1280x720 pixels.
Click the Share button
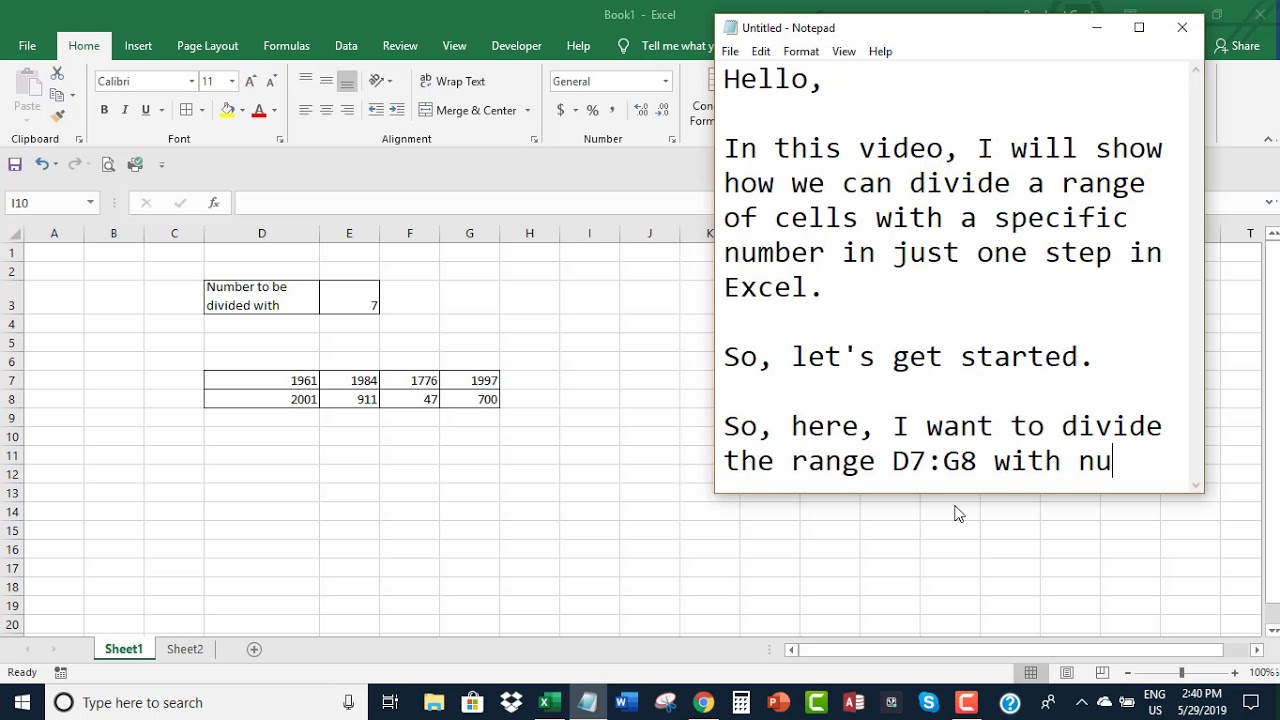[x=1237, y=46]
